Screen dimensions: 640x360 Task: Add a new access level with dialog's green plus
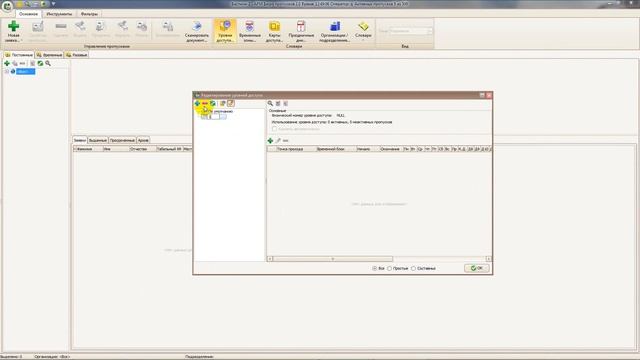(x=197, y=103)
